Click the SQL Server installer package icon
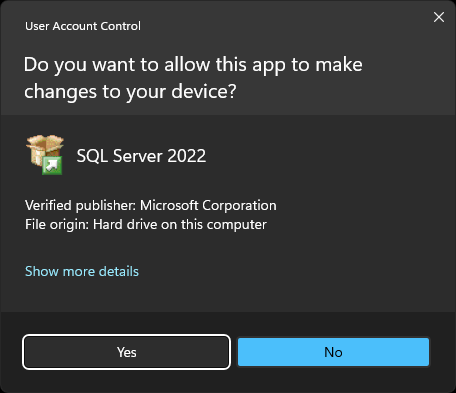The image size is (456, 393). 45,155
